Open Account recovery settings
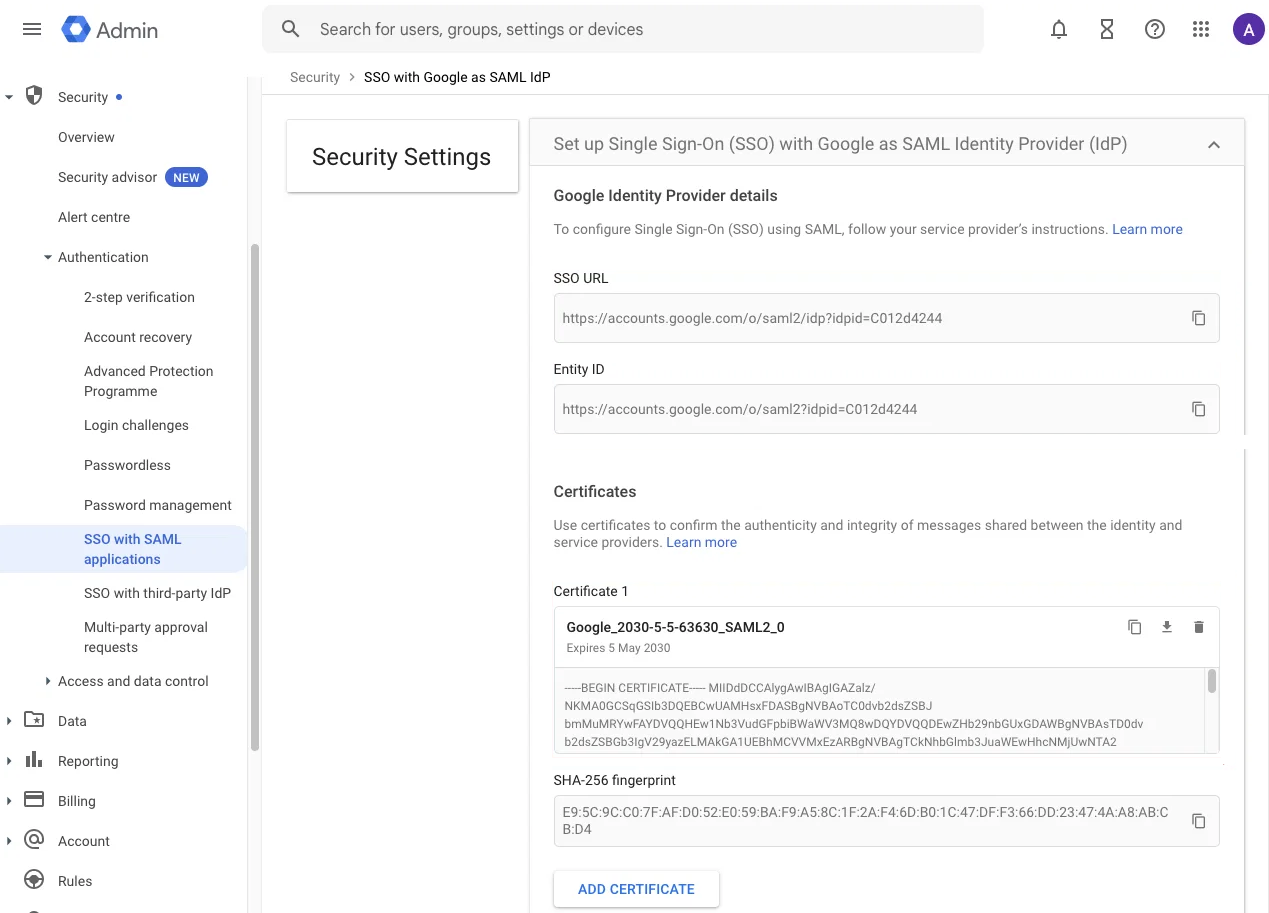The width and height of the screenshot is (1269, 913). click(x=138, y=337)
